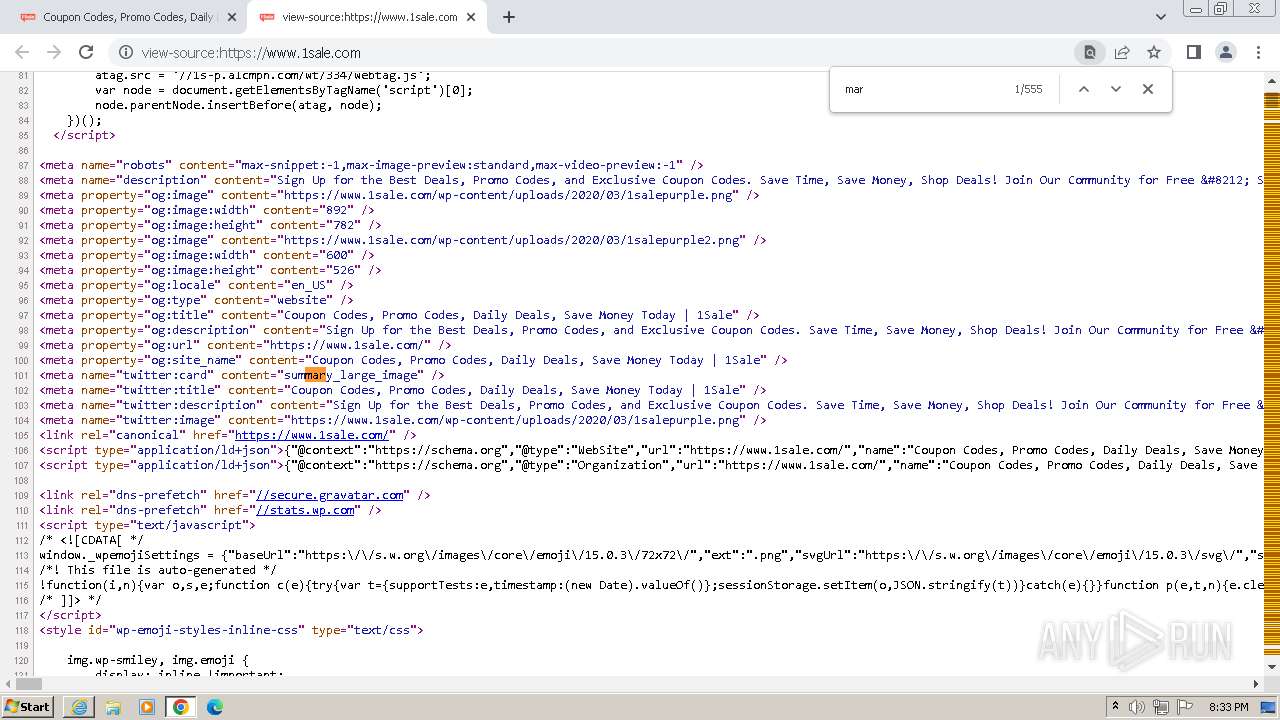Open the canonical https://www.1sale.com/ link
The width and height of the screenshot is (1280, 720).
311,435
